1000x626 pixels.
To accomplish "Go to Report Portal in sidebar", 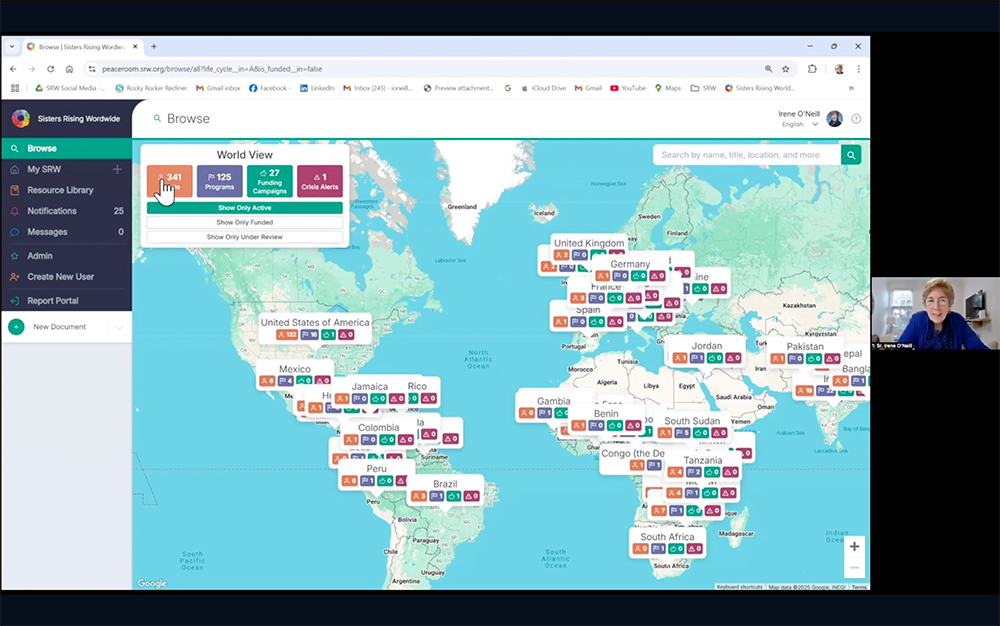I will (53, 300).
